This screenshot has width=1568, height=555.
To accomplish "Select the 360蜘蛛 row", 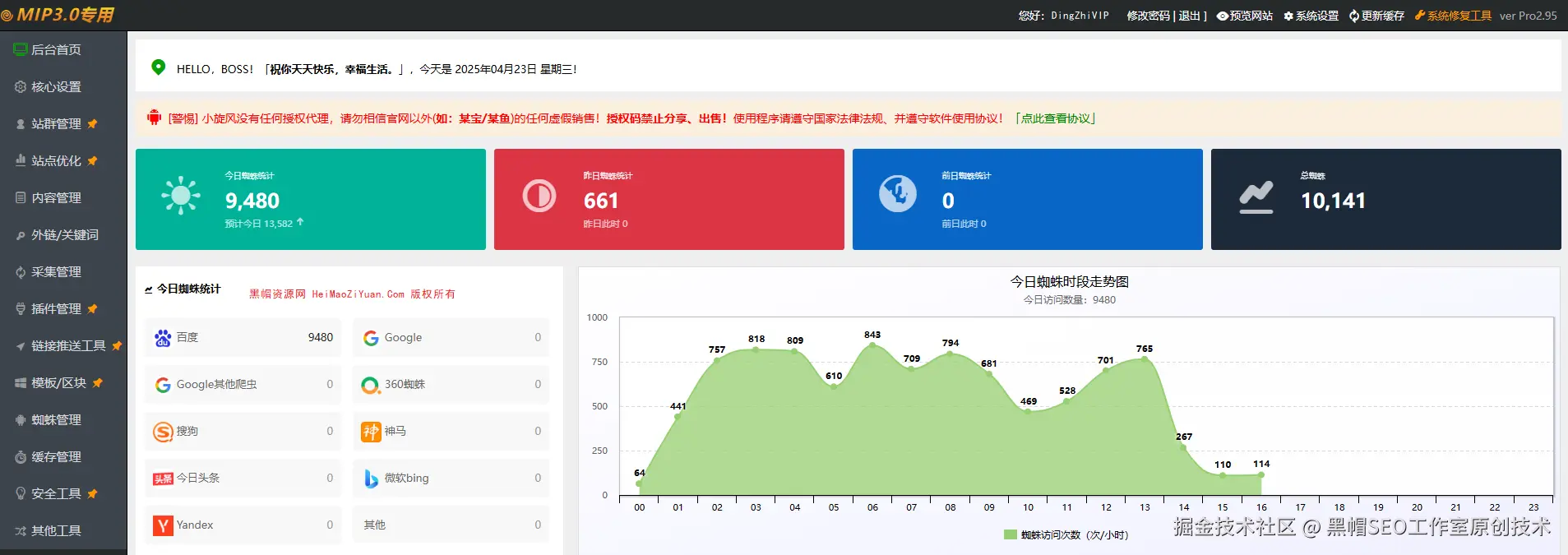I will (451, 384).
